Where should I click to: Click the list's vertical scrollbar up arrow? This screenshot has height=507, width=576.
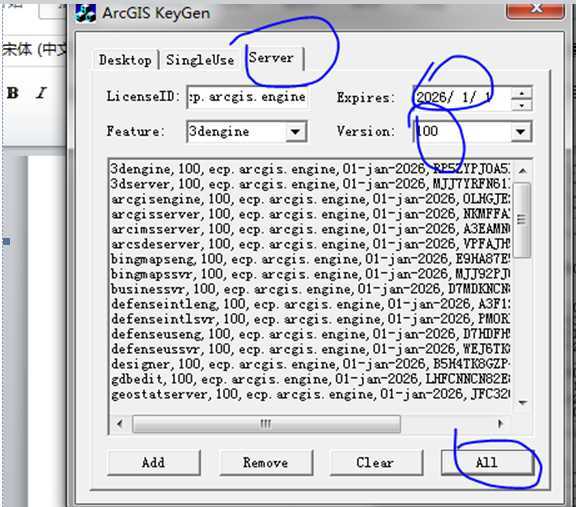point(522,171)
